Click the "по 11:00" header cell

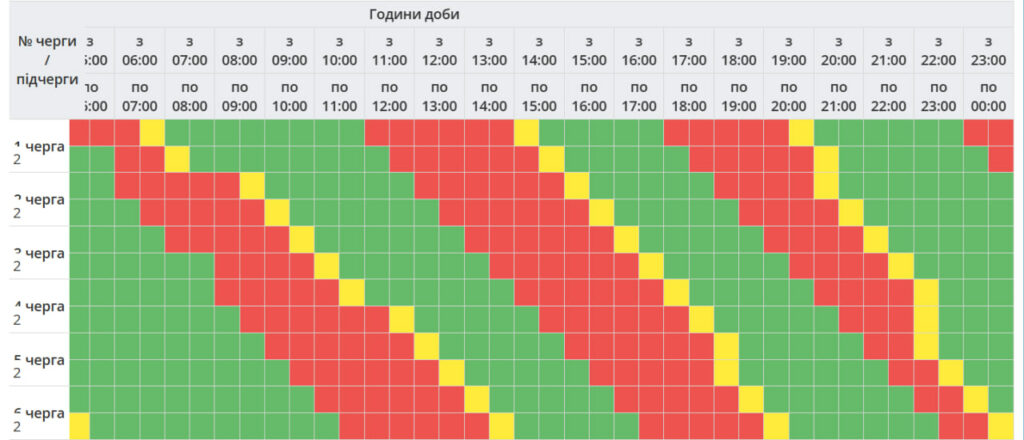coord(339,96)
